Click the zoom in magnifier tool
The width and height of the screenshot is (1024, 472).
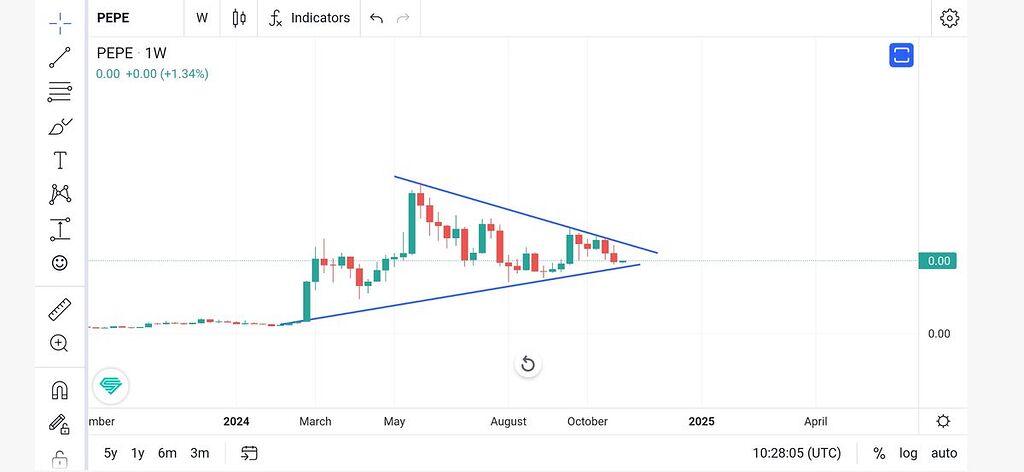click(60, 343)
